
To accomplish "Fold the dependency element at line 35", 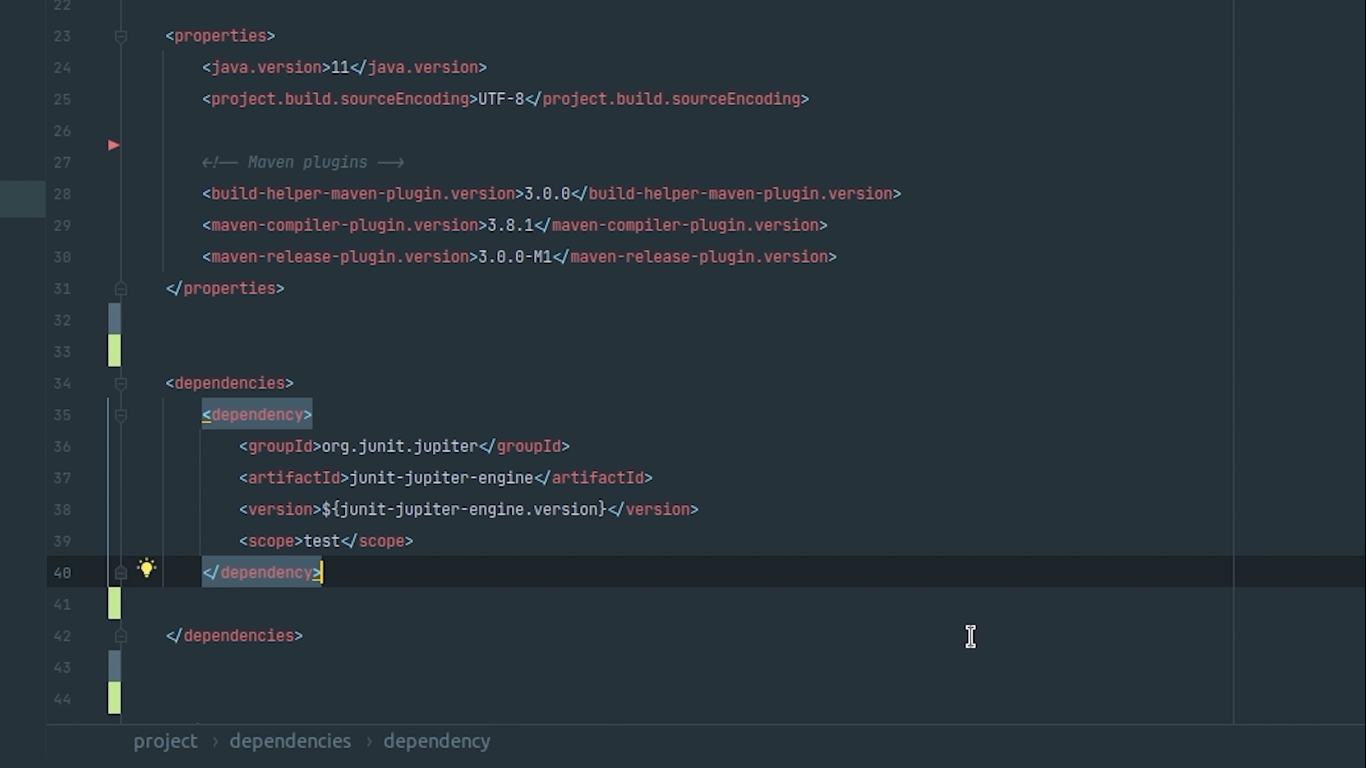I will point(121,415).
